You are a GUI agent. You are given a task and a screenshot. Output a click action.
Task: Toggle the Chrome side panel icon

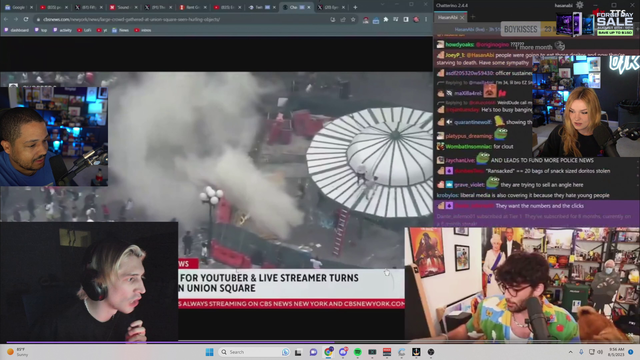[406, 19]
